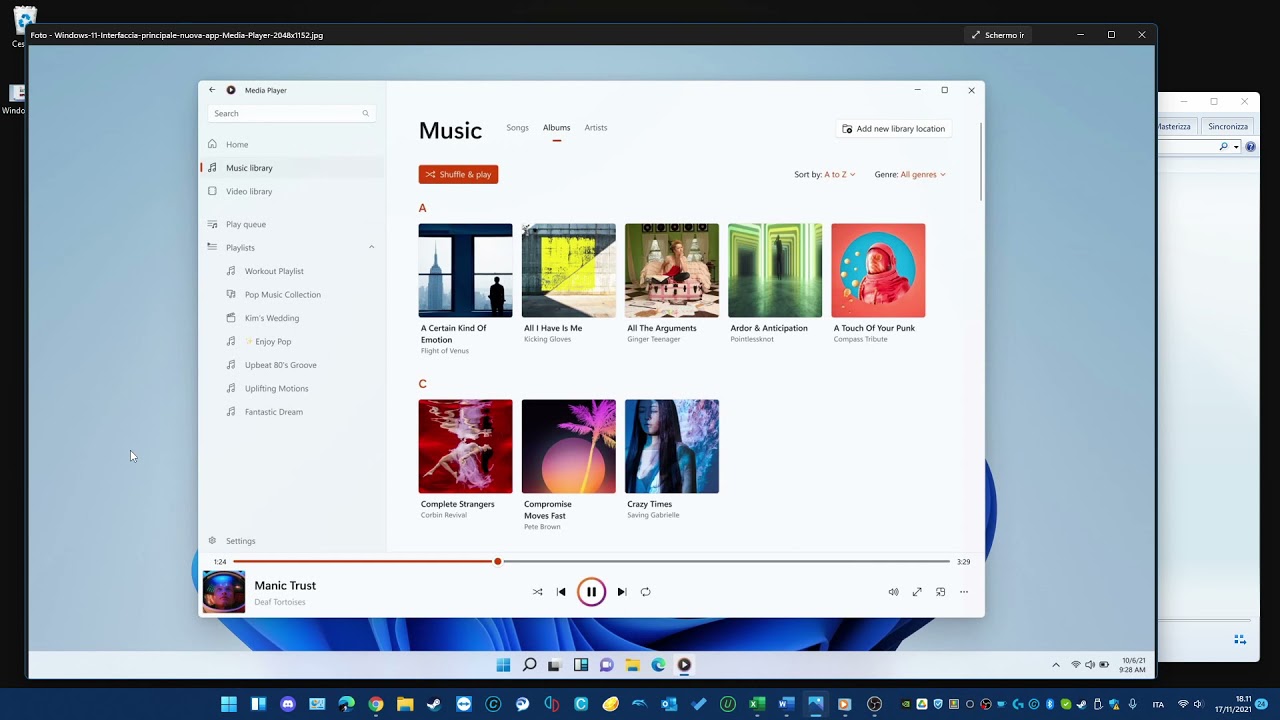Image resolution: width=1280 pixels, height=720 pixels.
Task: Switch to mini player view
Action: pos(940,592)
